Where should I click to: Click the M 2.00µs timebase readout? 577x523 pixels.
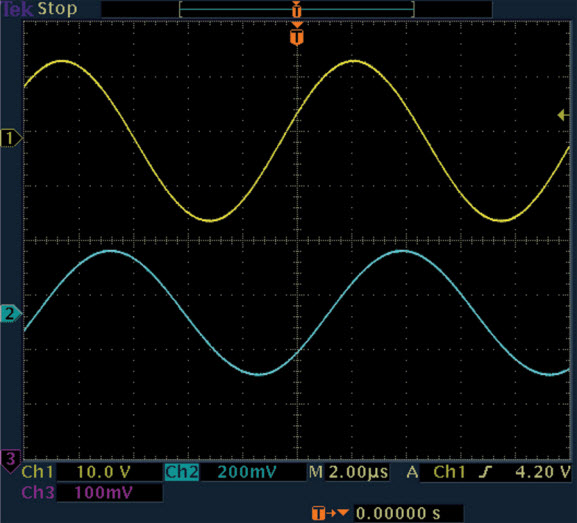click(x=348, y=472)
